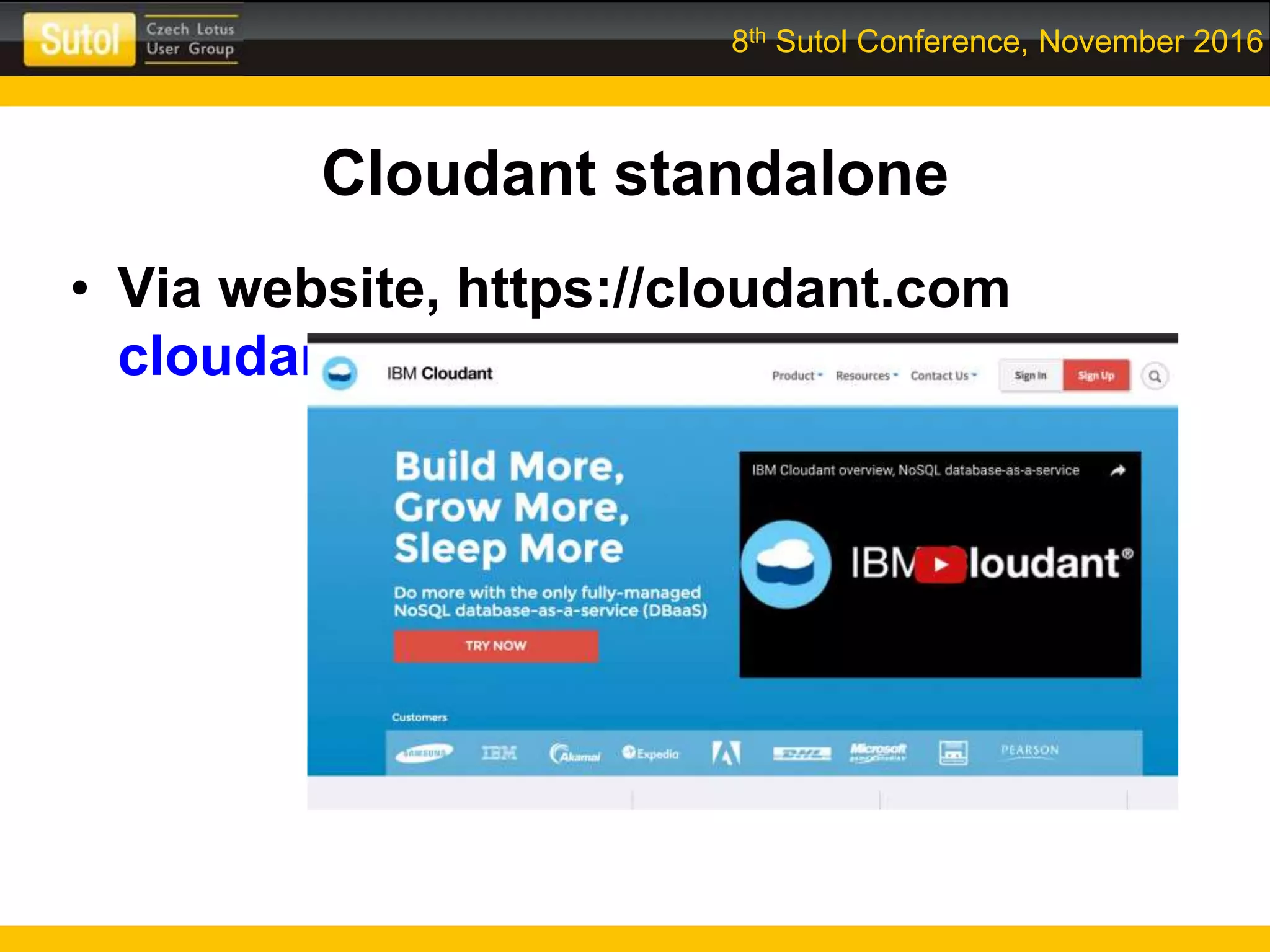Click the Sutol logo in the header
Viewport: 1270px width, 952px height.
coord(79,40)
